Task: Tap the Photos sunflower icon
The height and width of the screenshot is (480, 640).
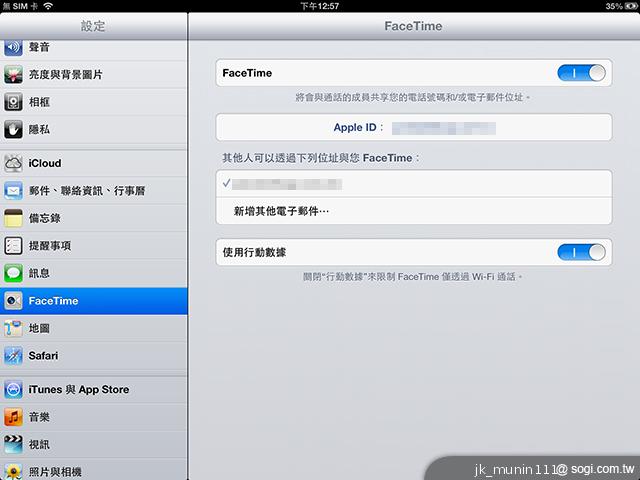Action: tap(13, 472)
